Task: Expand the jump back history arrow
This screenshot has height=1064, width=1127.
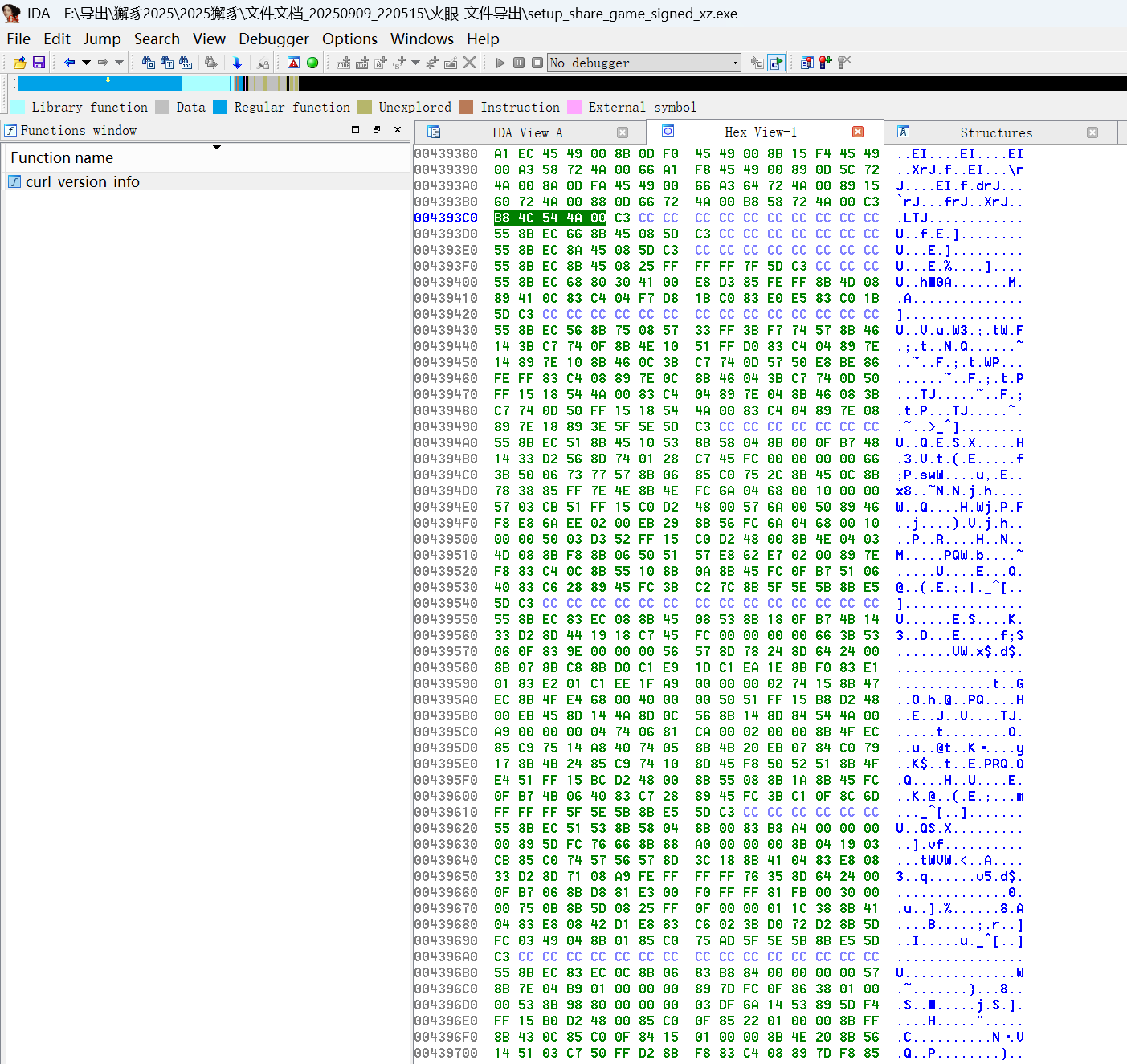Action: pyautogui.click(x=86, y=63)
